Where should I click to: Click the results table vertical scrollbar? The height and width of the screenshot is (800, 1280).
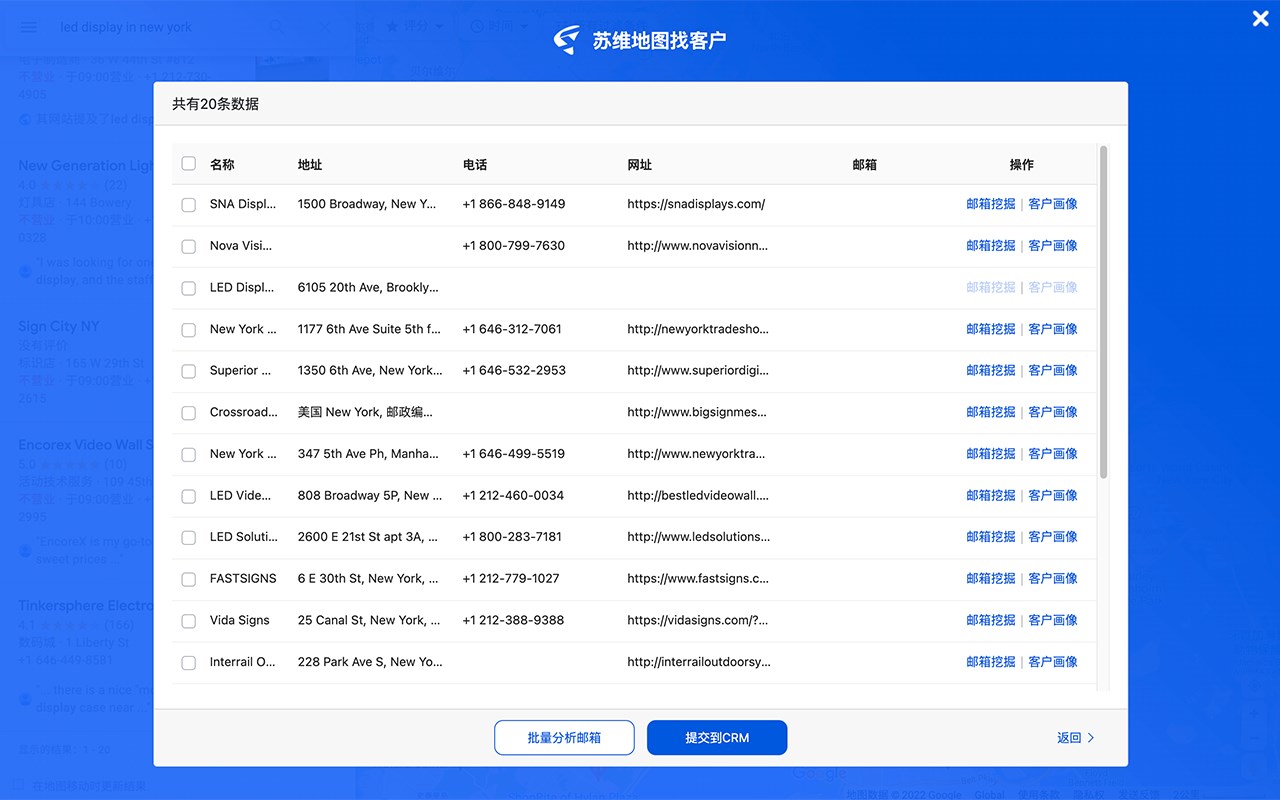1103,312
